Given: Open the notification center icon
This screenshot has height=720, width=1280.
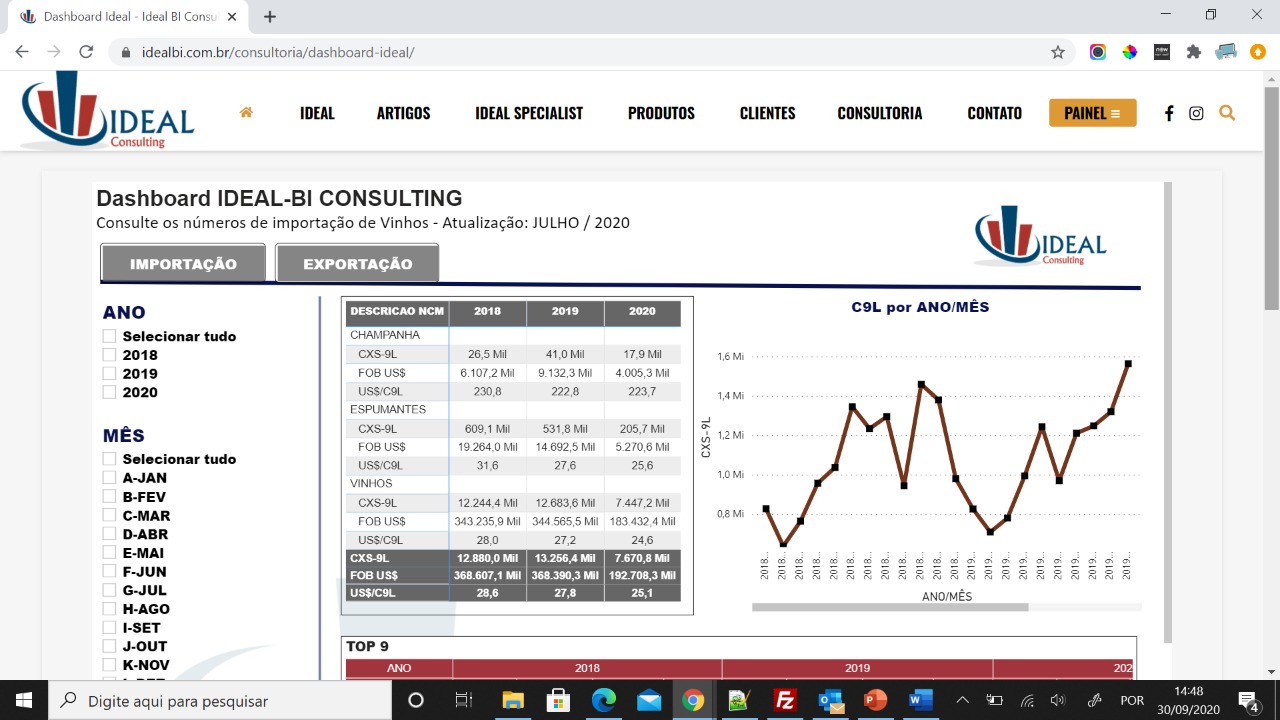Looking at the screenshot, I should [1248, 700].
